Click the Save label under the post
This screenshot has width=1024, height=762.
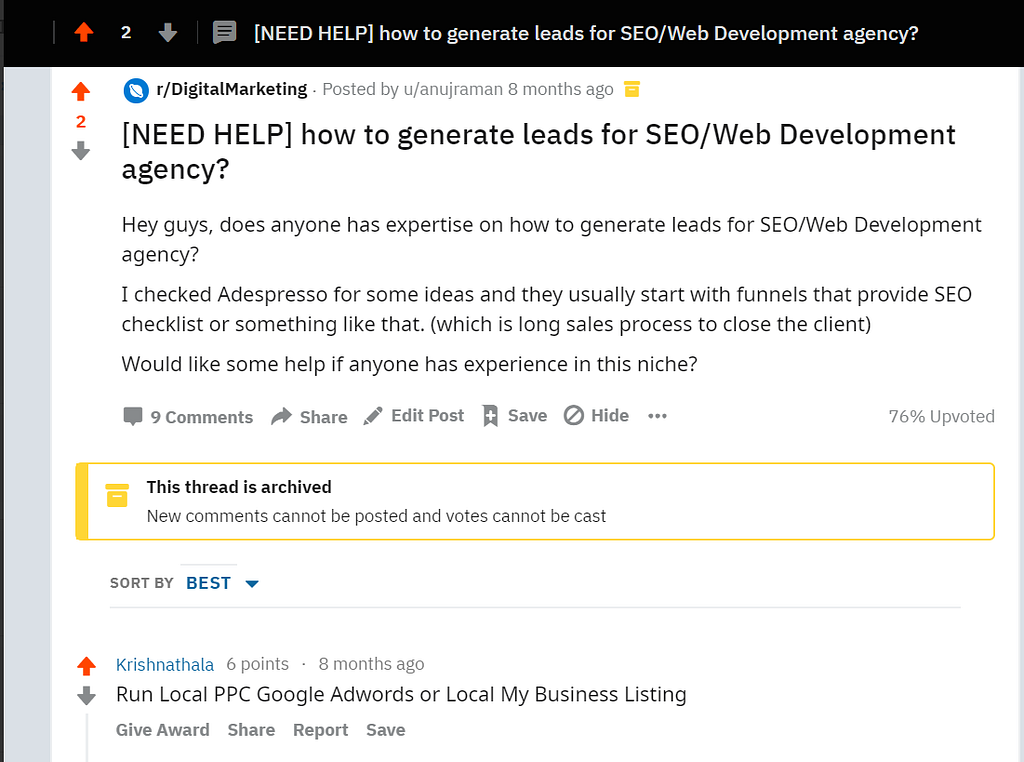point(527,416)
